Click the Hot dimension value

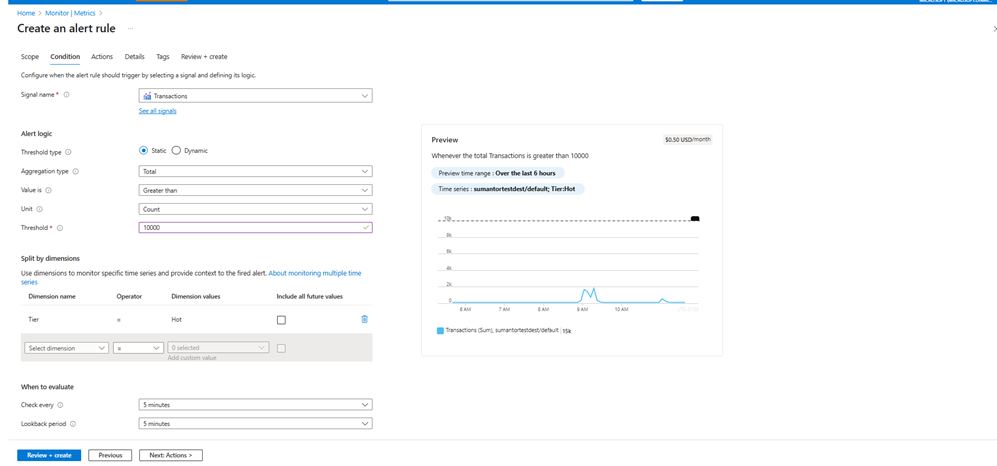tap(177, 319)
